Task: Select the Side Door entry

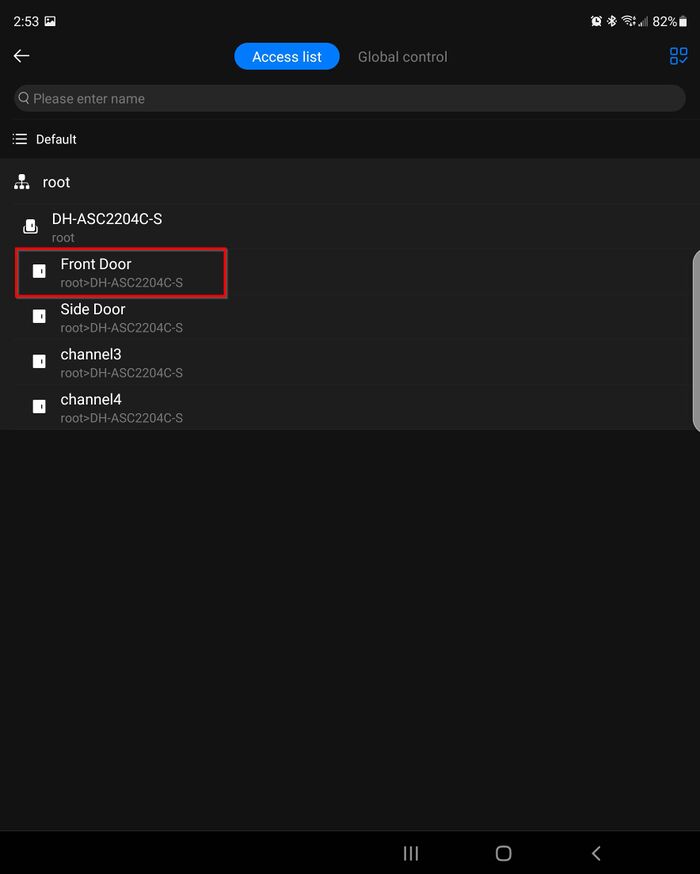Action: pos(122,318)
